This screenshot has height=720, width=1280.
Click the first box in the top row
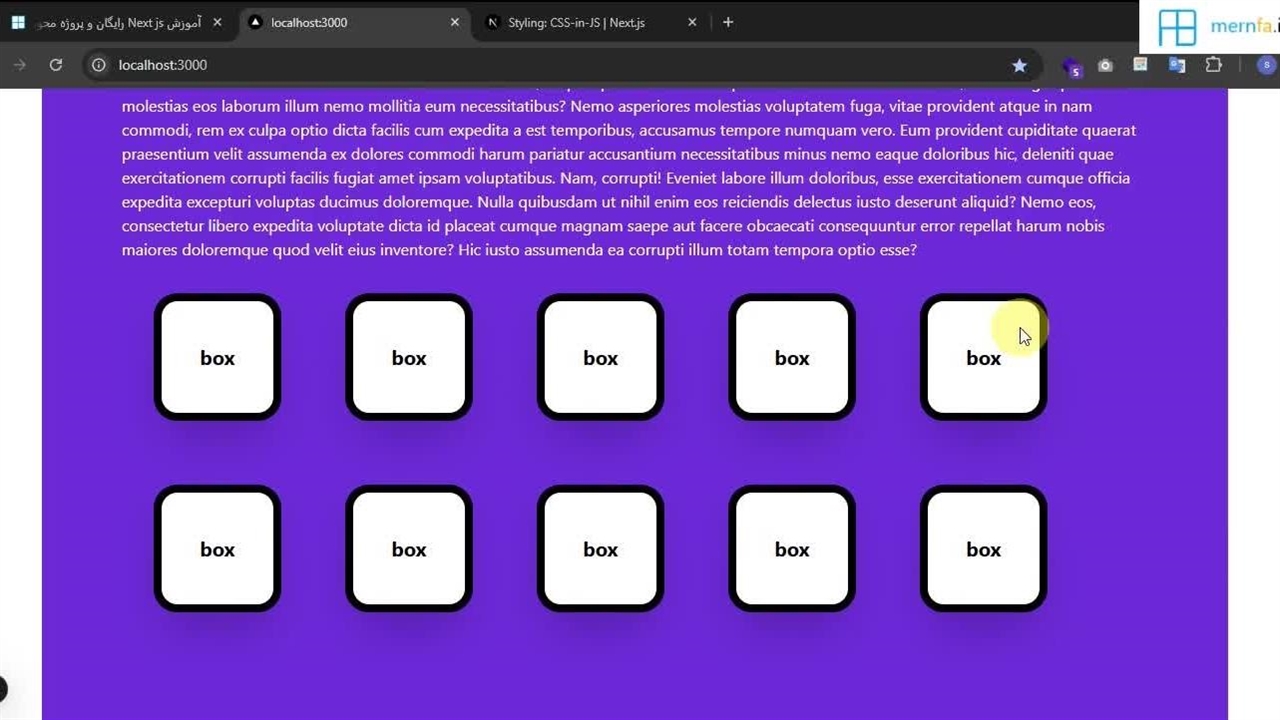pos(217,357)
